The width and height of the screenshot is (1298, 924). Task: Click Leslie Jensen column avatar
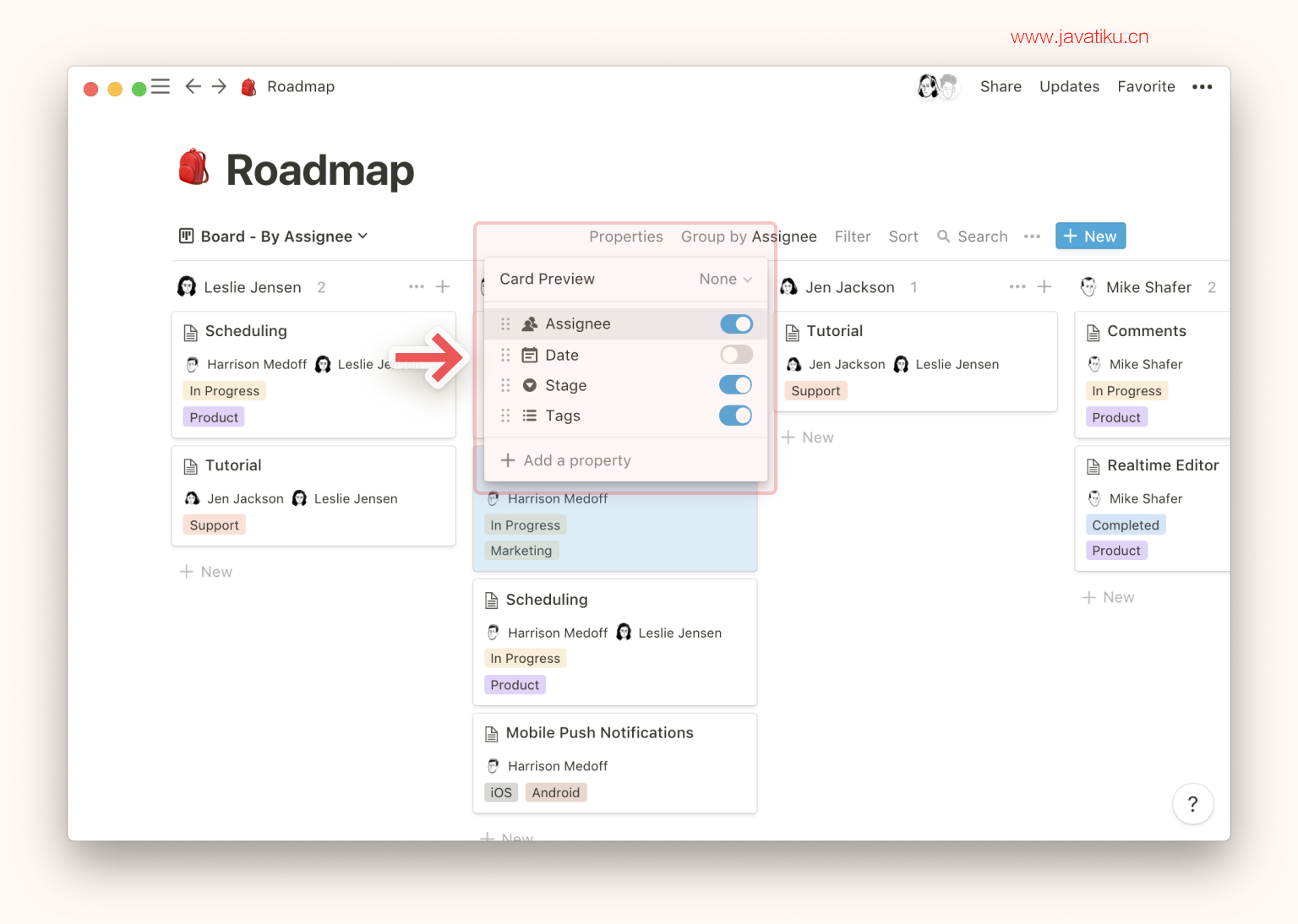click(187, 287)
